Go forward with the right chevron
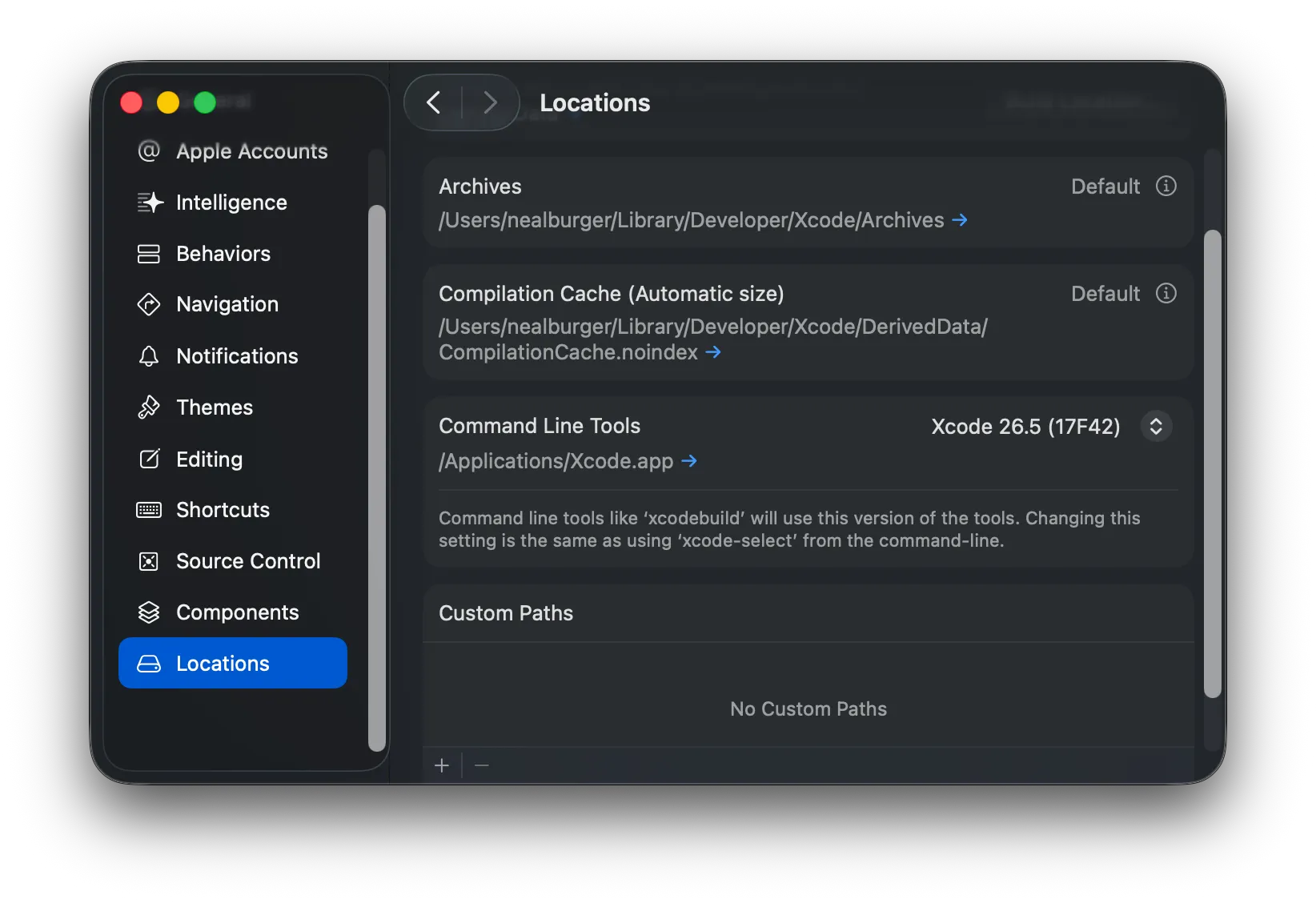 point(491,102)
